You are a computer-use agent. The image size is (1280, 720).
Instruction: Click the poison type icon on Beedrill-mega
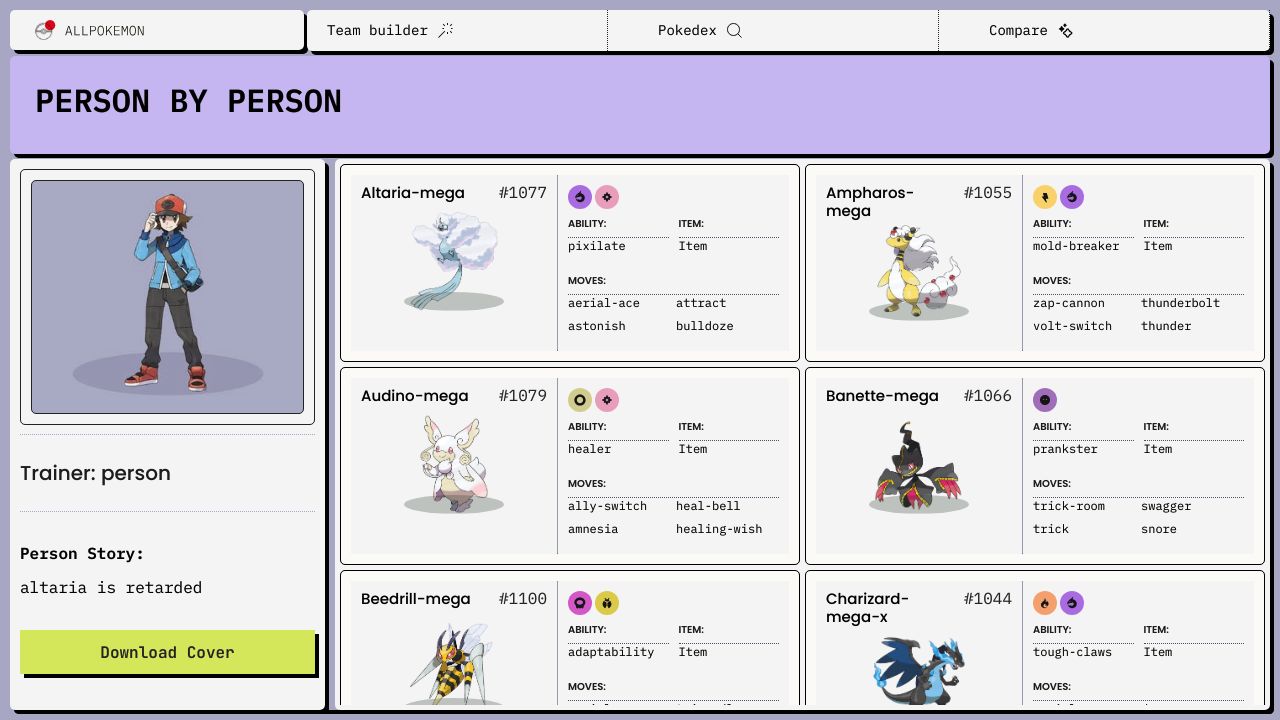(x=580, y=603)
